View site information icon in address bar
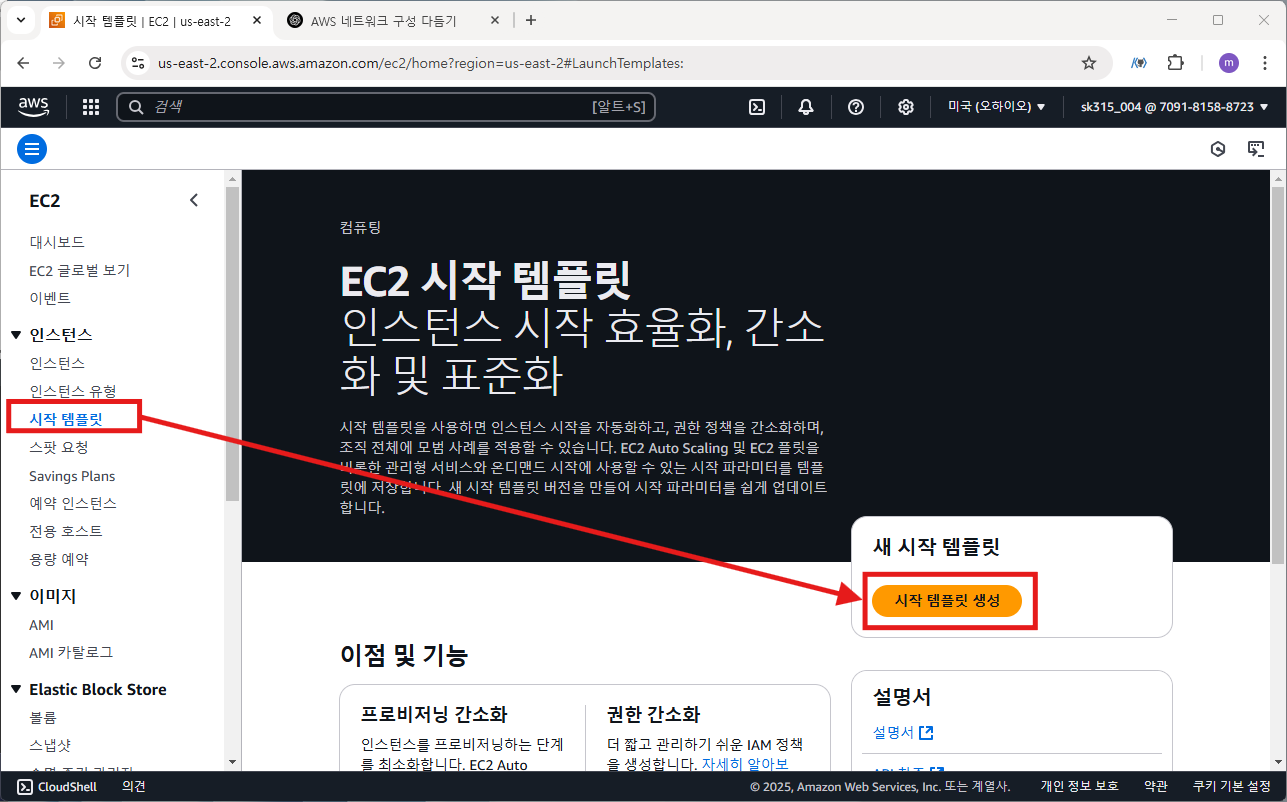 pos(139,63)
